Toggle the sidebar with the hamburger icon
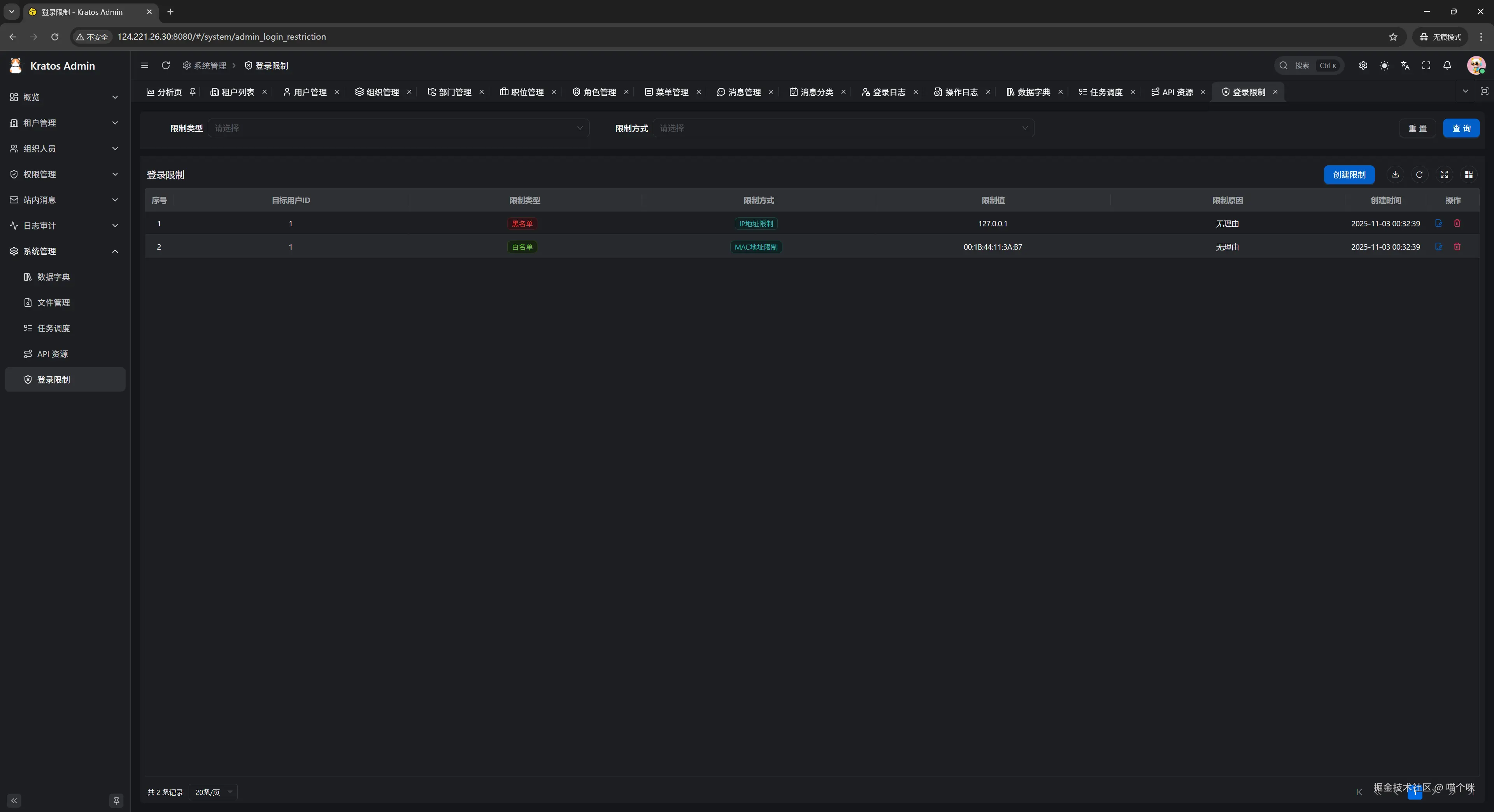1494x812 pixels. (x=144, y=65)
